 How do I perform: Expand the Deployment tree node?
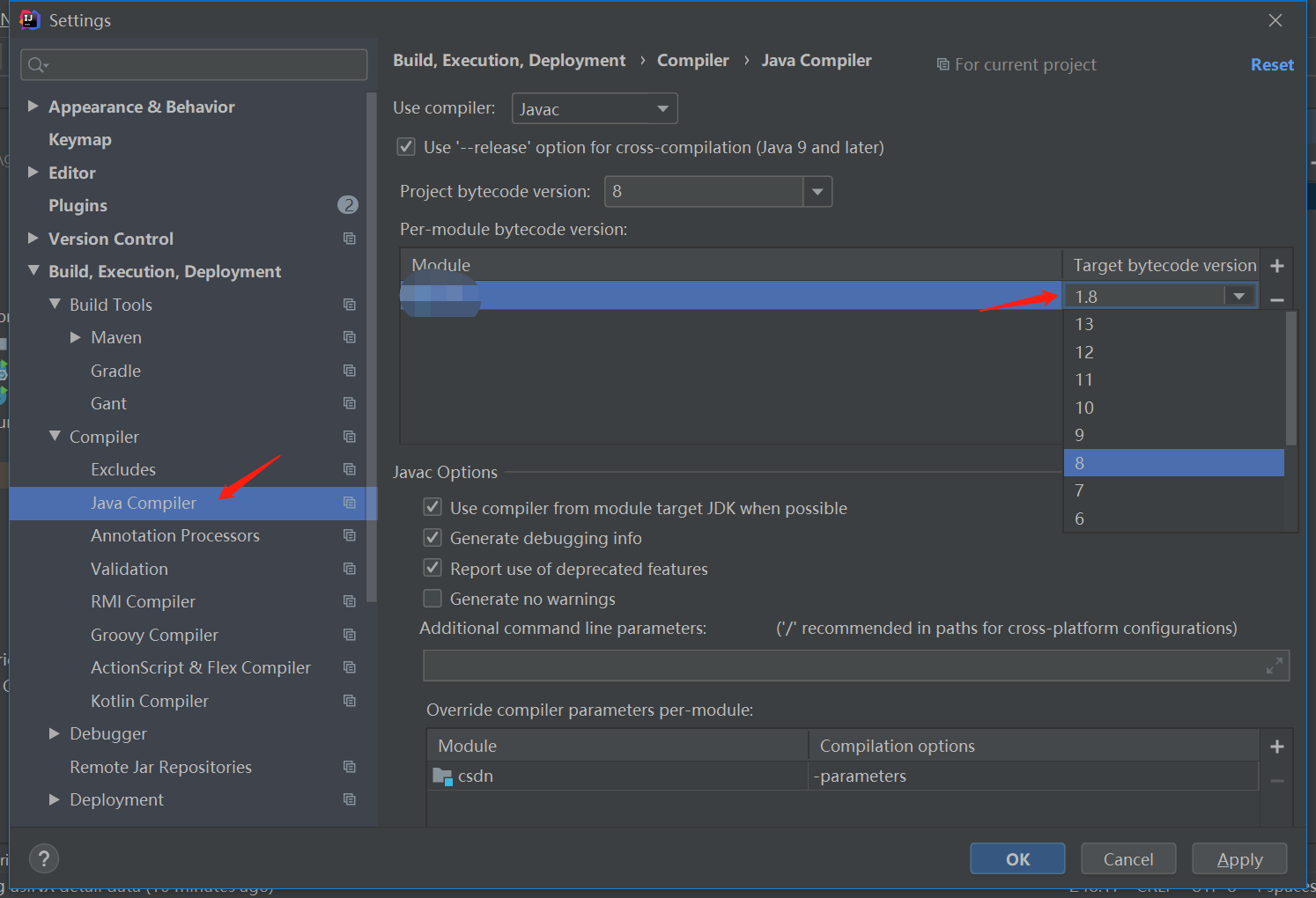(x=55, y=799)
